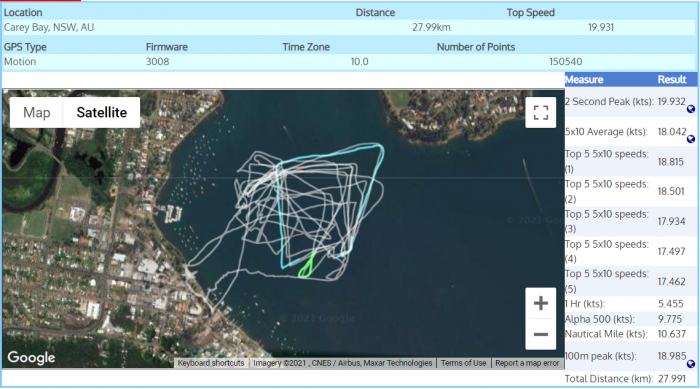Screen dimensions: 700x389
Task: Zoom out with the minus button
Action: [x=541, y=334]
